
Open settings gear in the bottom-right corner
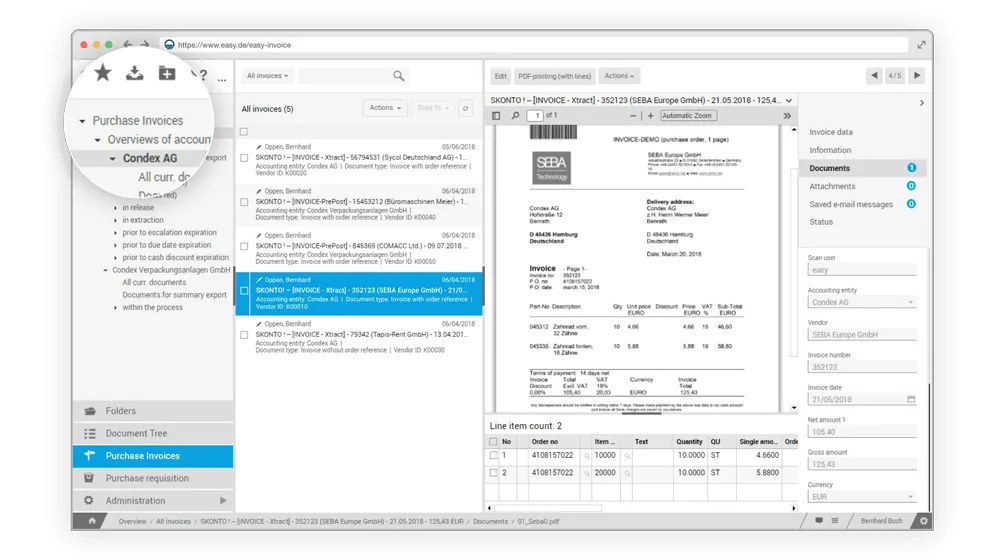coord(923,521)
